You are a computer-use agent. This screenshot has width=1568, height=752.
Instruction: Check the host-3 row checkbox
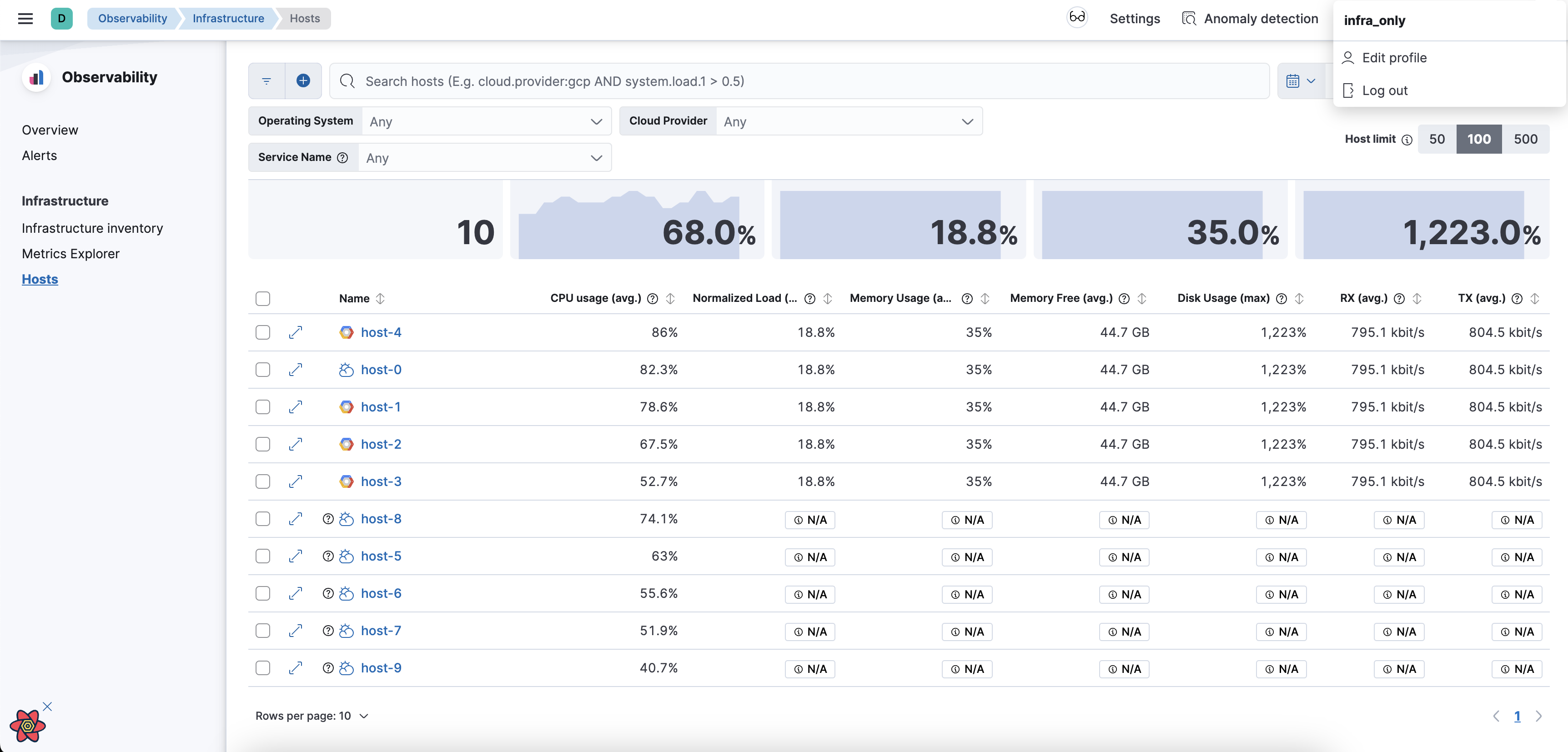[x=263, y=481]
